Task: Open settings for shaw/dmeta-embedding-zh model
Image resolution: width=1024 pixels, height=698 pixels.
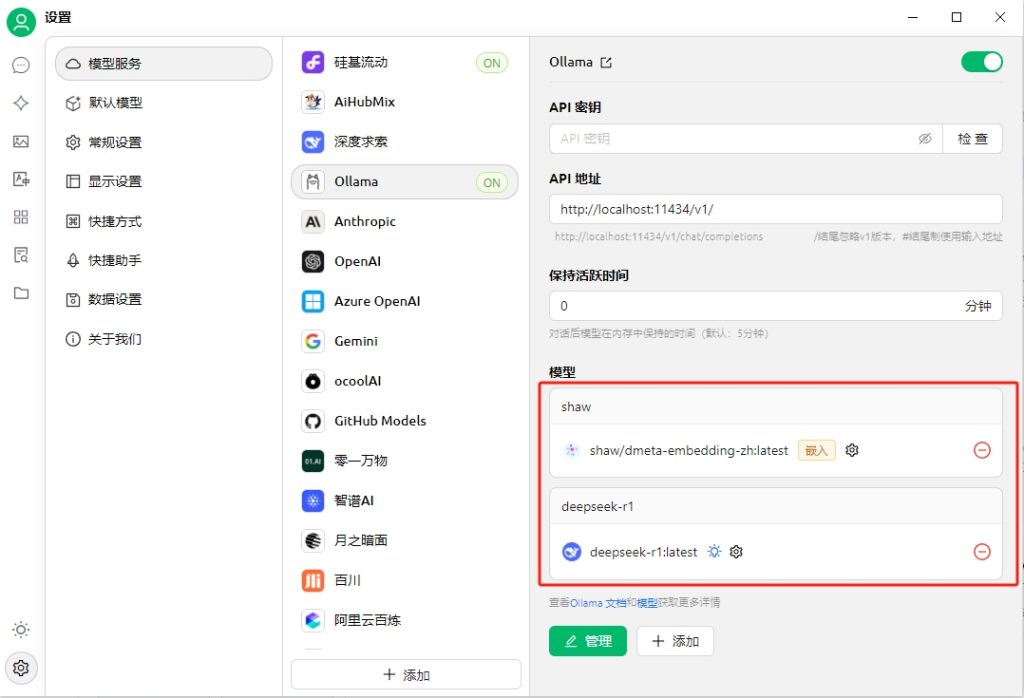Action: pyautogui.click(x=852, y=450)
